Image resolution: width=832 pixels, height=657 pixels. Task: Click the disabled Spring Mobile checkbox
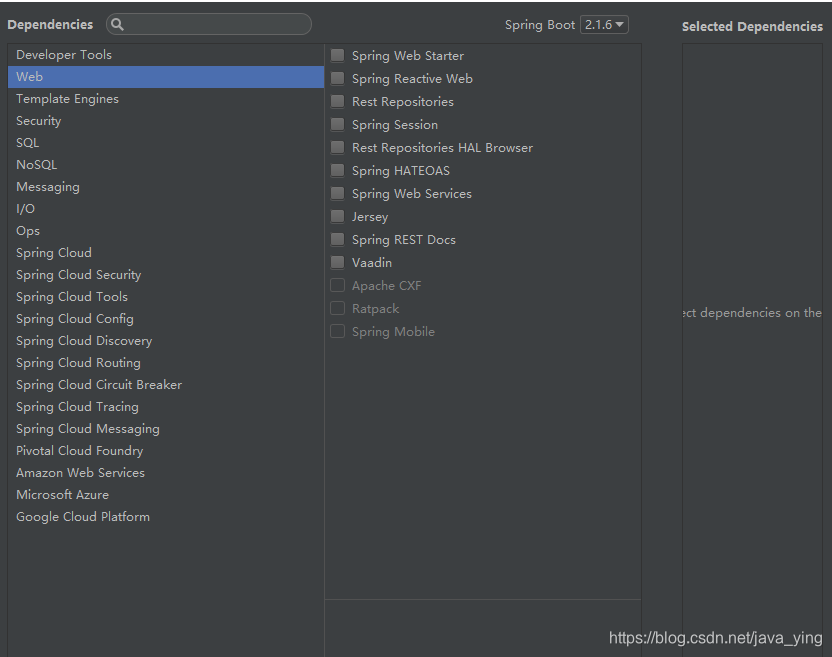coord(337,331)
